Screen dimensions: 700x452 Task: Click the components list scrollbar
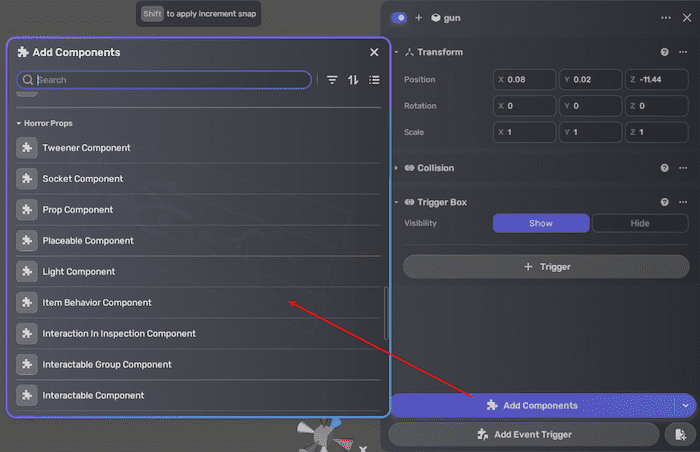385,313
